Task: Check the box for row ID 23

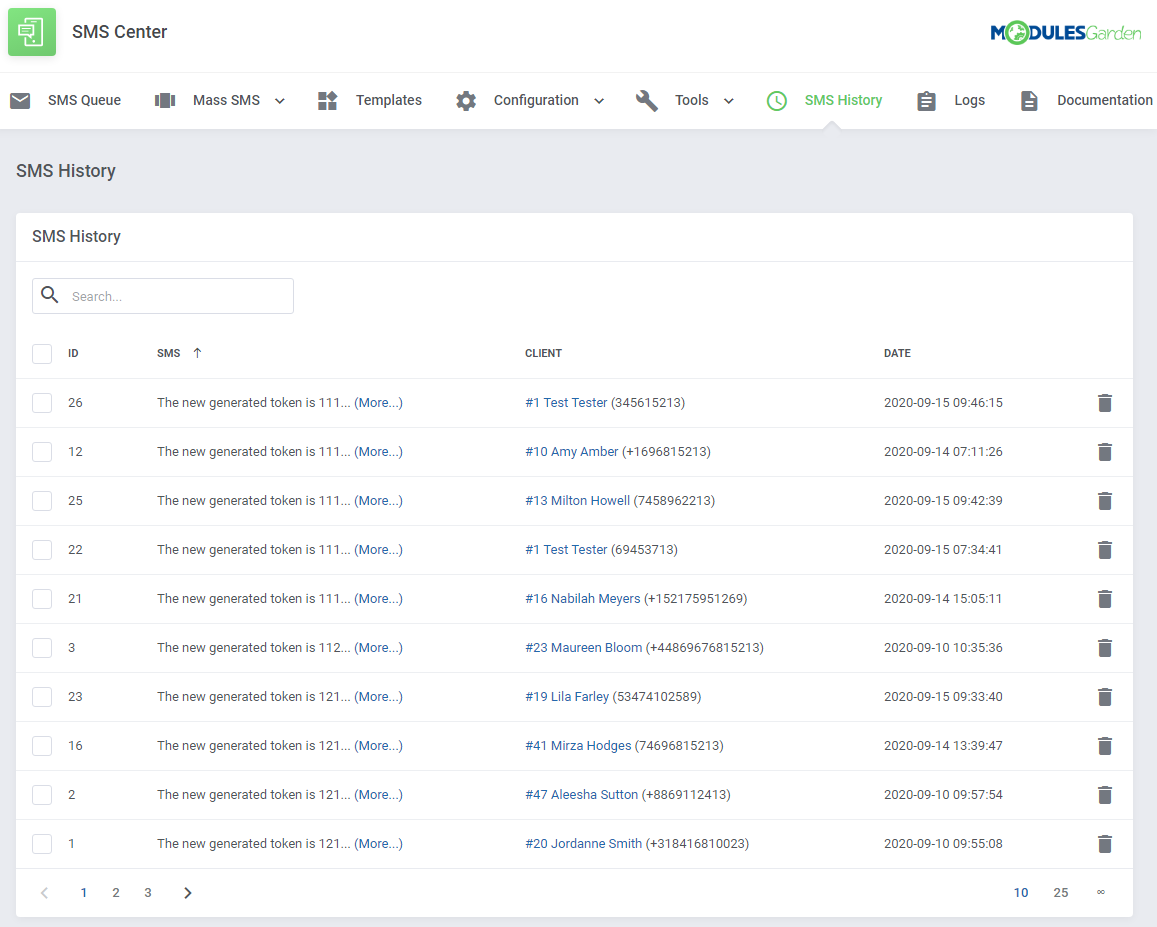Action: [x=42, y=697]
